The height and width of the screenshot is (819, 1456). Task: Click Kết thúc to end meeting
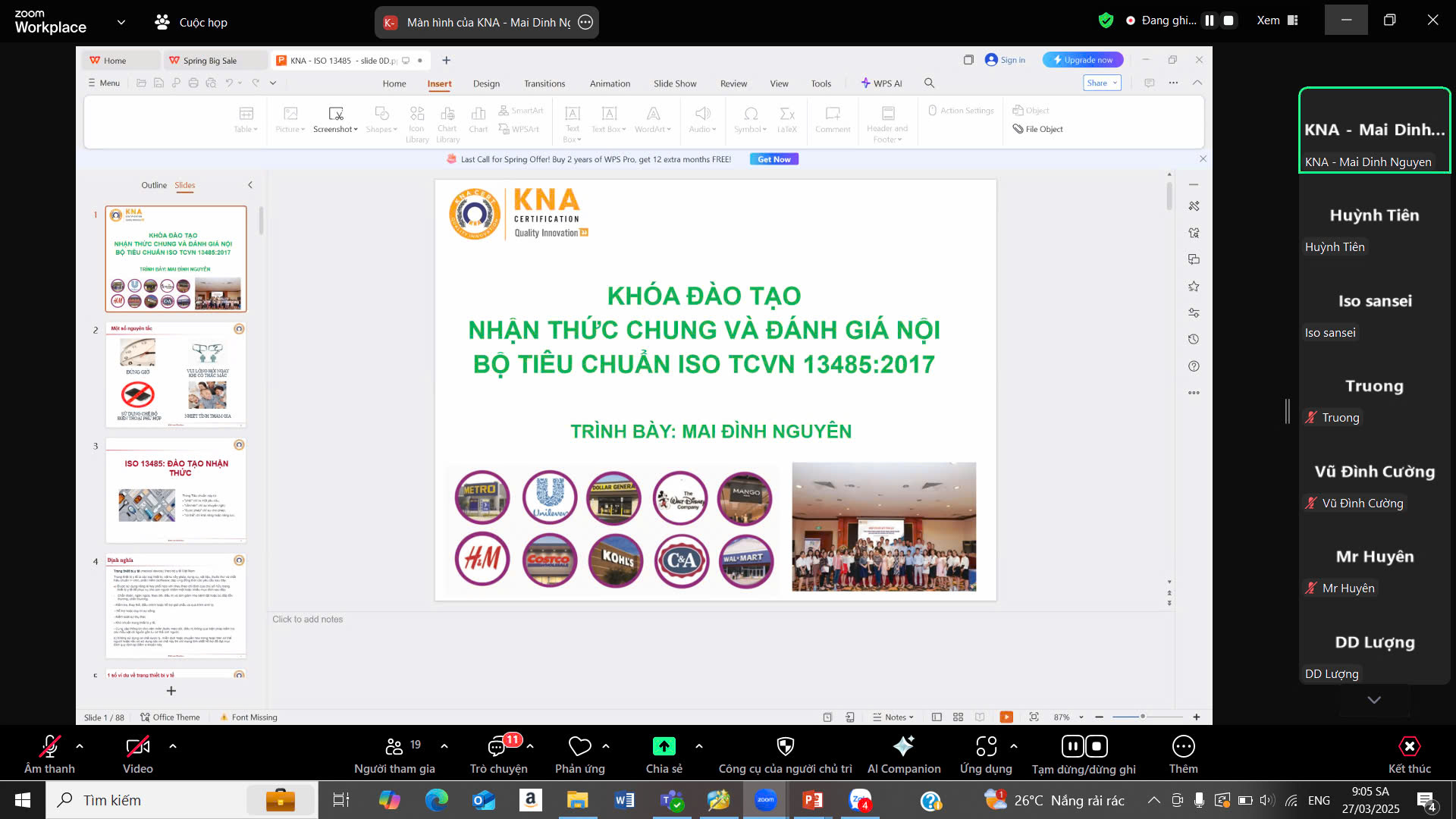[x=1409, y=747]
